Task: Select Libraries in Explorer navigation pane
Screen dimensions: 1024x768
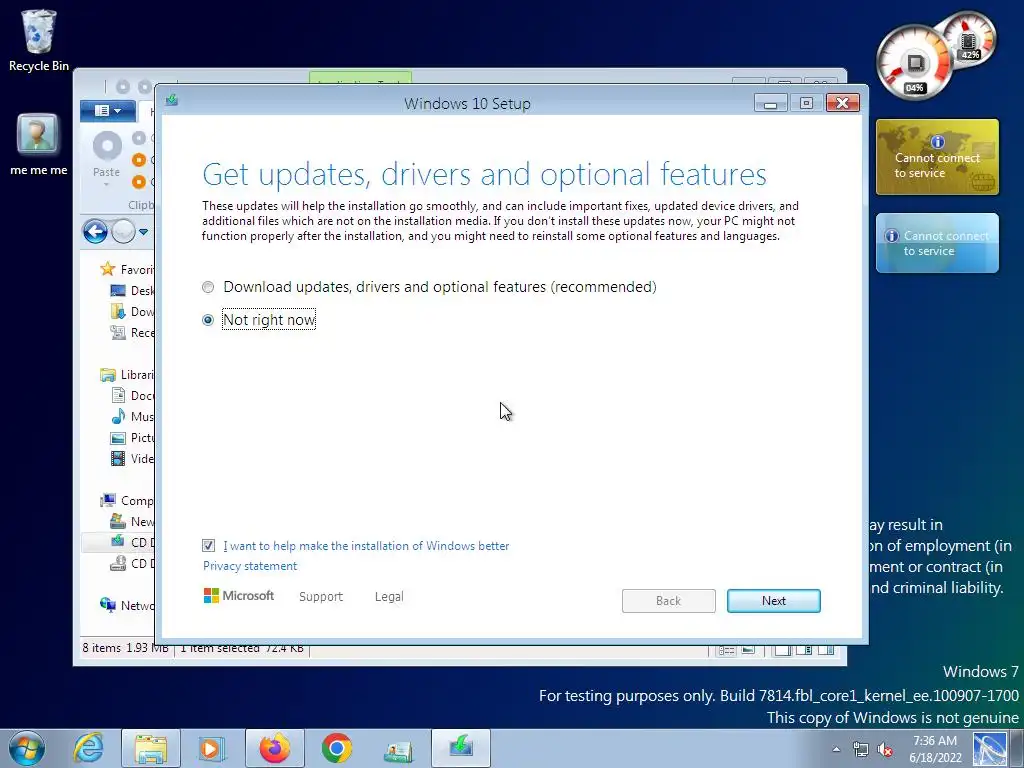Action: click(x=127, y=375)
